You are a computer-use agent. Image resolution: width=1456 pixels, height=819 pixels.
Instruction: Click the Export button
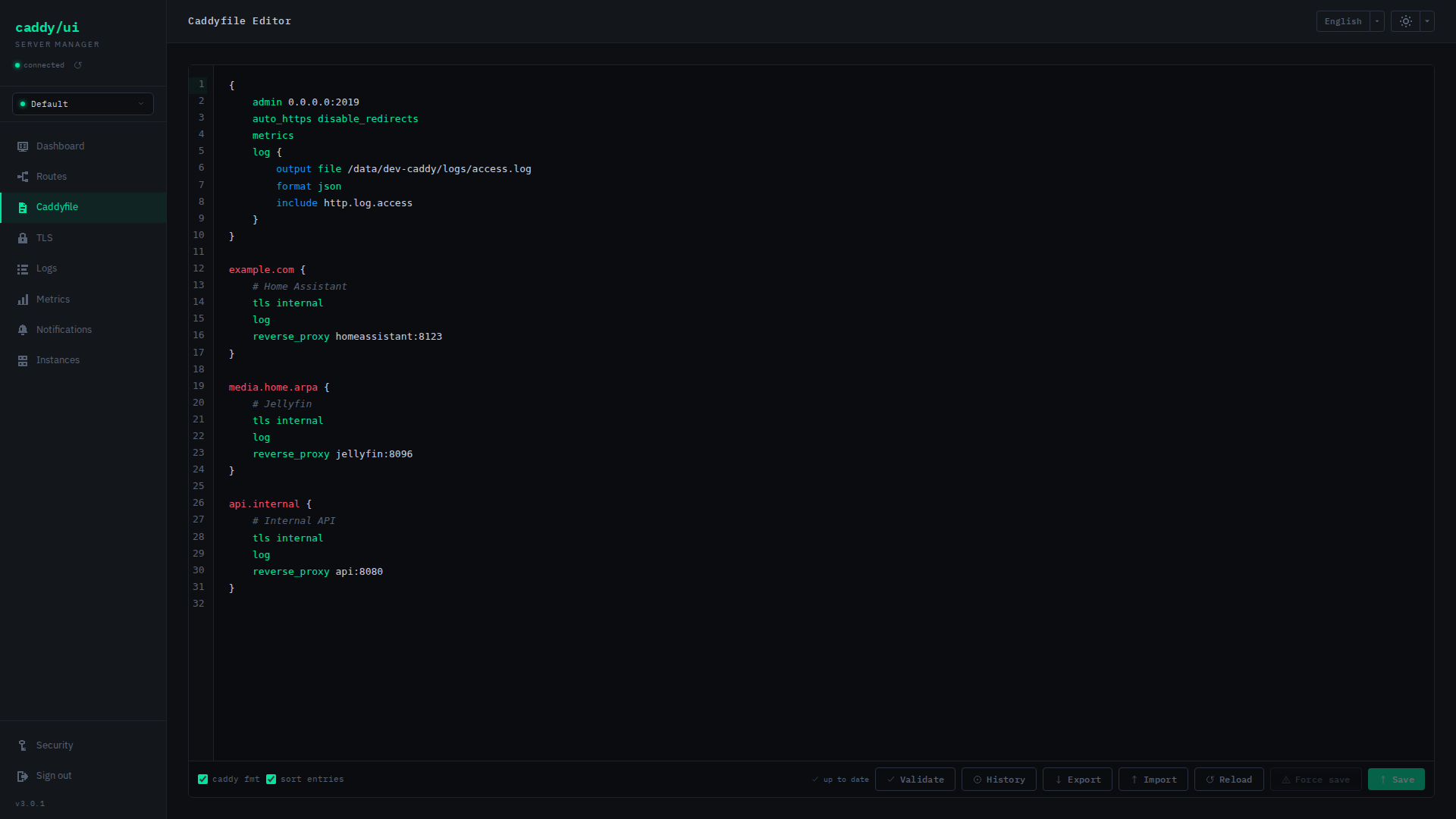point(1078,780)
